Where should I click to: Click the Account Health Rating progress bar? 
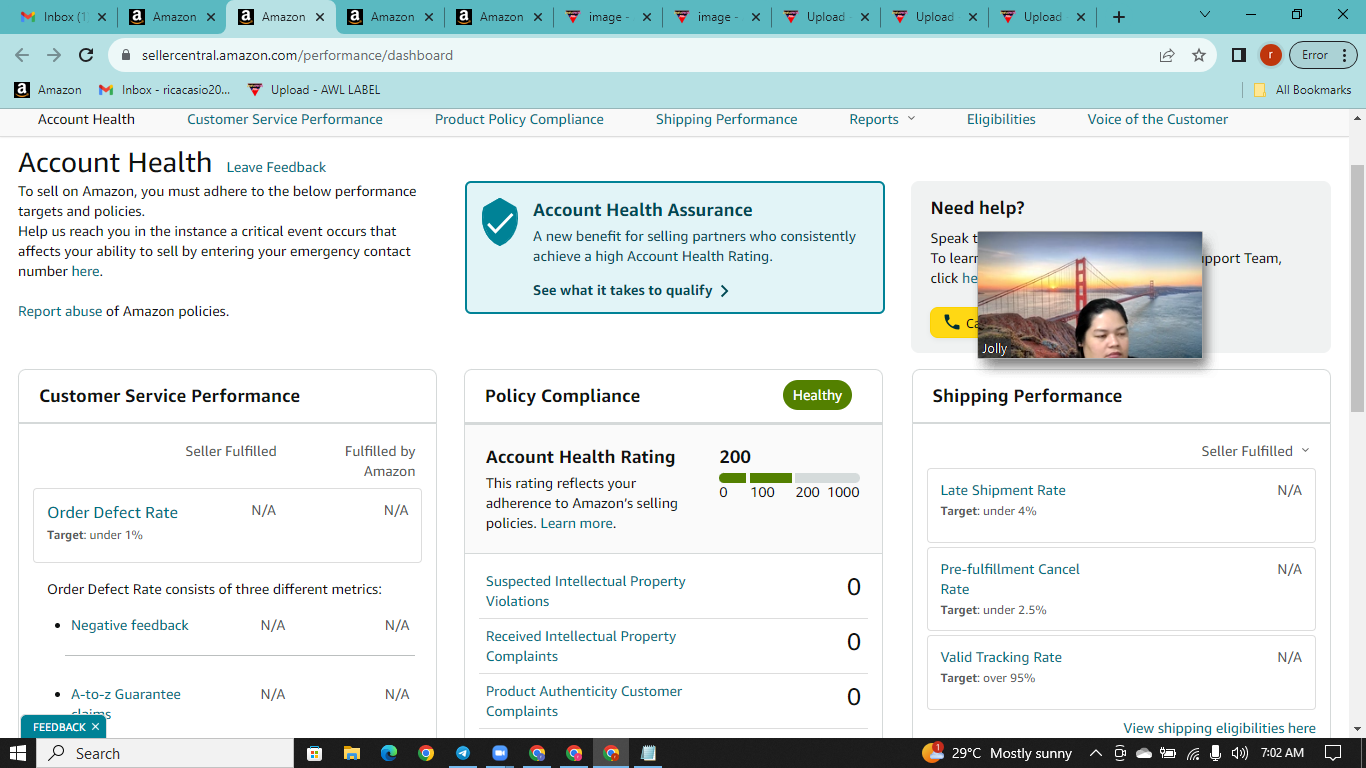pos(789,478)
